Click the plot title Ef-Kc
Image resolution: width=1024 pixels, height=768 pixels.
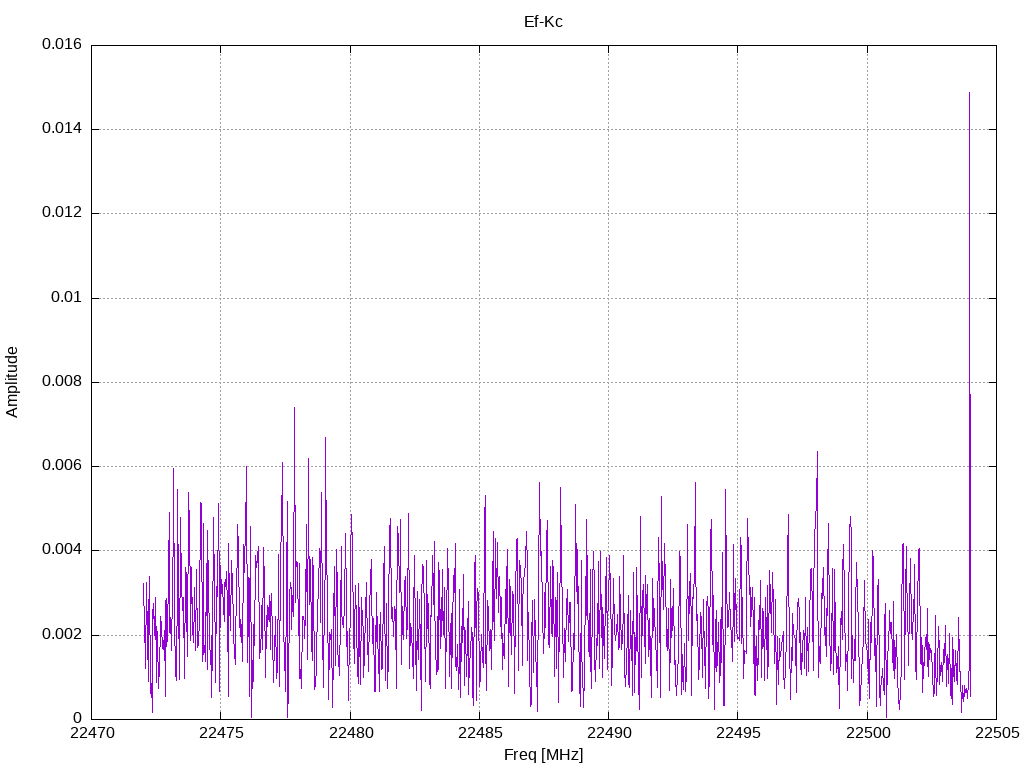tap(543, 21)
